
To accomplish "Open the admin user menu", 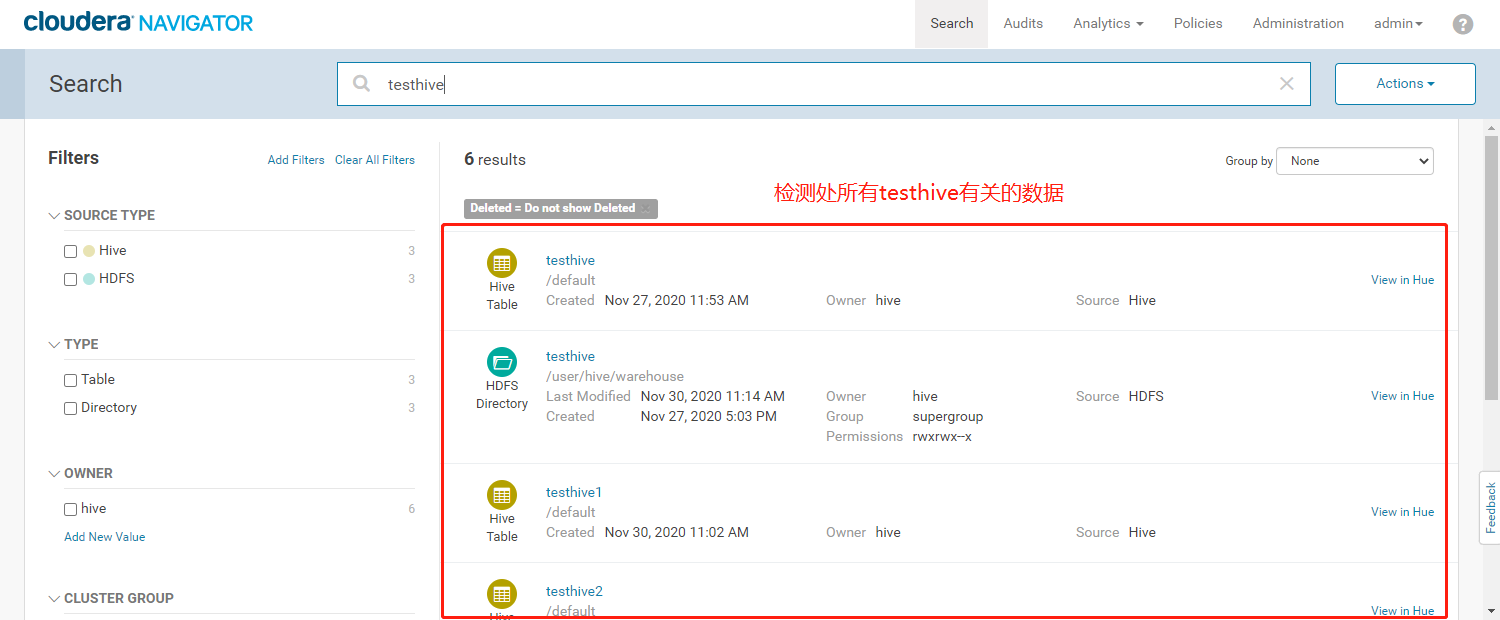I will [1398, 23].
